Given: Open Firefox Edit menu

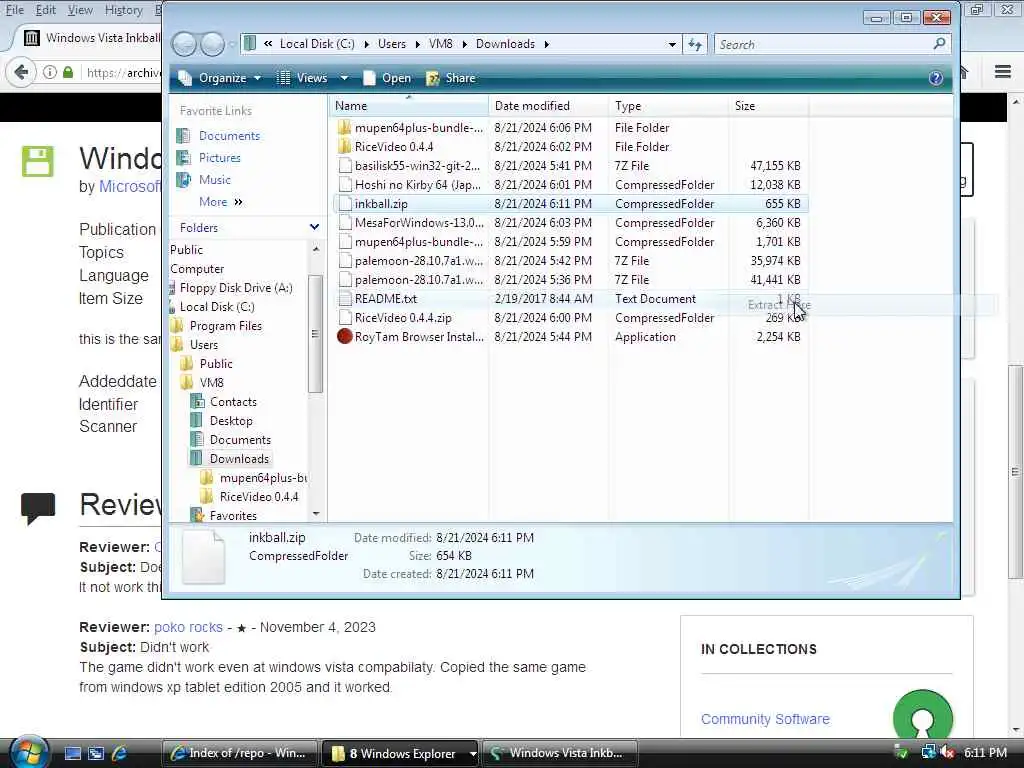Looking at the screenshot, I should click(46, 10).
